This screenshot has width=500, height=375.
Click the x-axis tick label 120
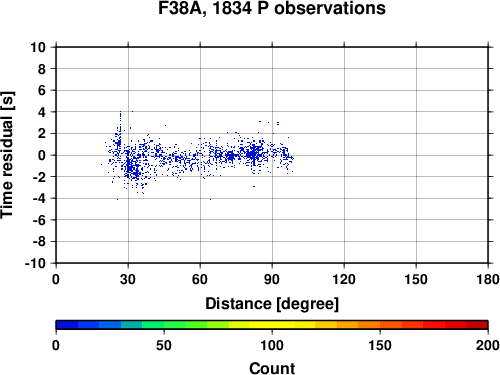pyautogui.click(x=344, y=279)
